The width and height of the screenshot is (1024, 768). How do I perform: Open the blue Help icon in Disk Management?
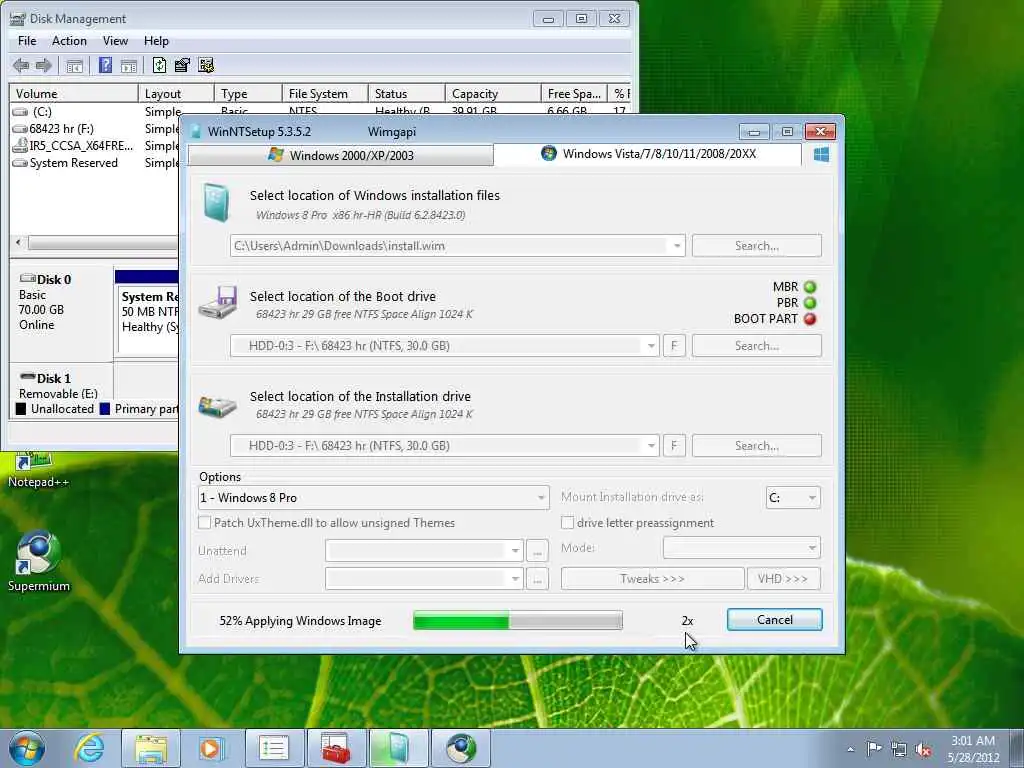pyautogui.click(x=105, y=65)
